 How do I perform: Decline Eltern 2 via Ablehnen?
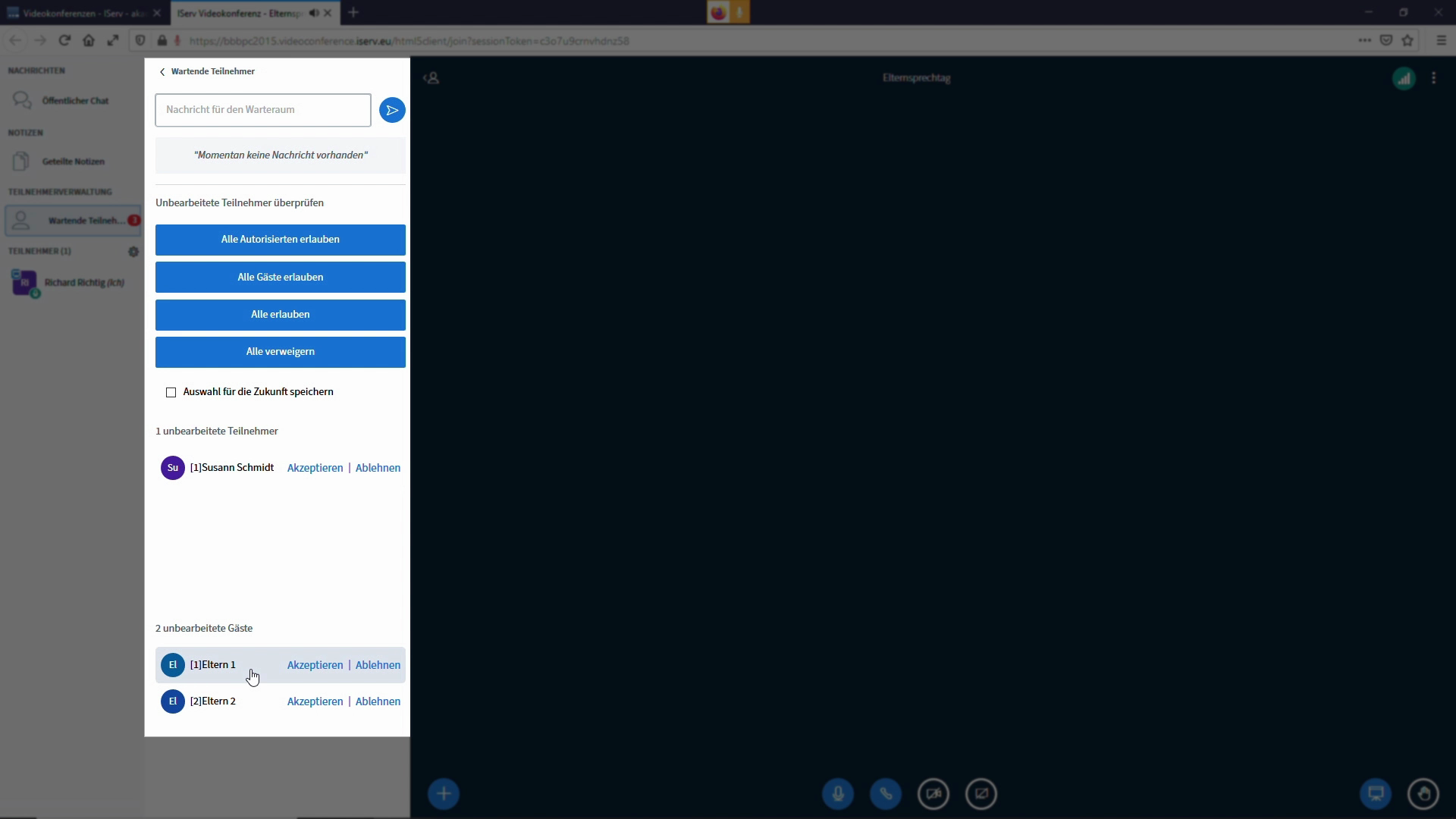378,701
